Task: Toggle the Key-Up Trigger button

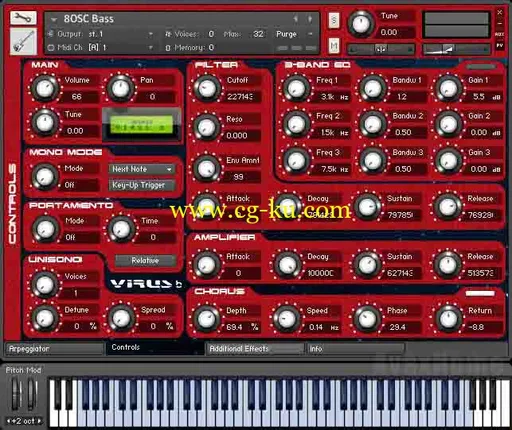Action: pos(142,185)
